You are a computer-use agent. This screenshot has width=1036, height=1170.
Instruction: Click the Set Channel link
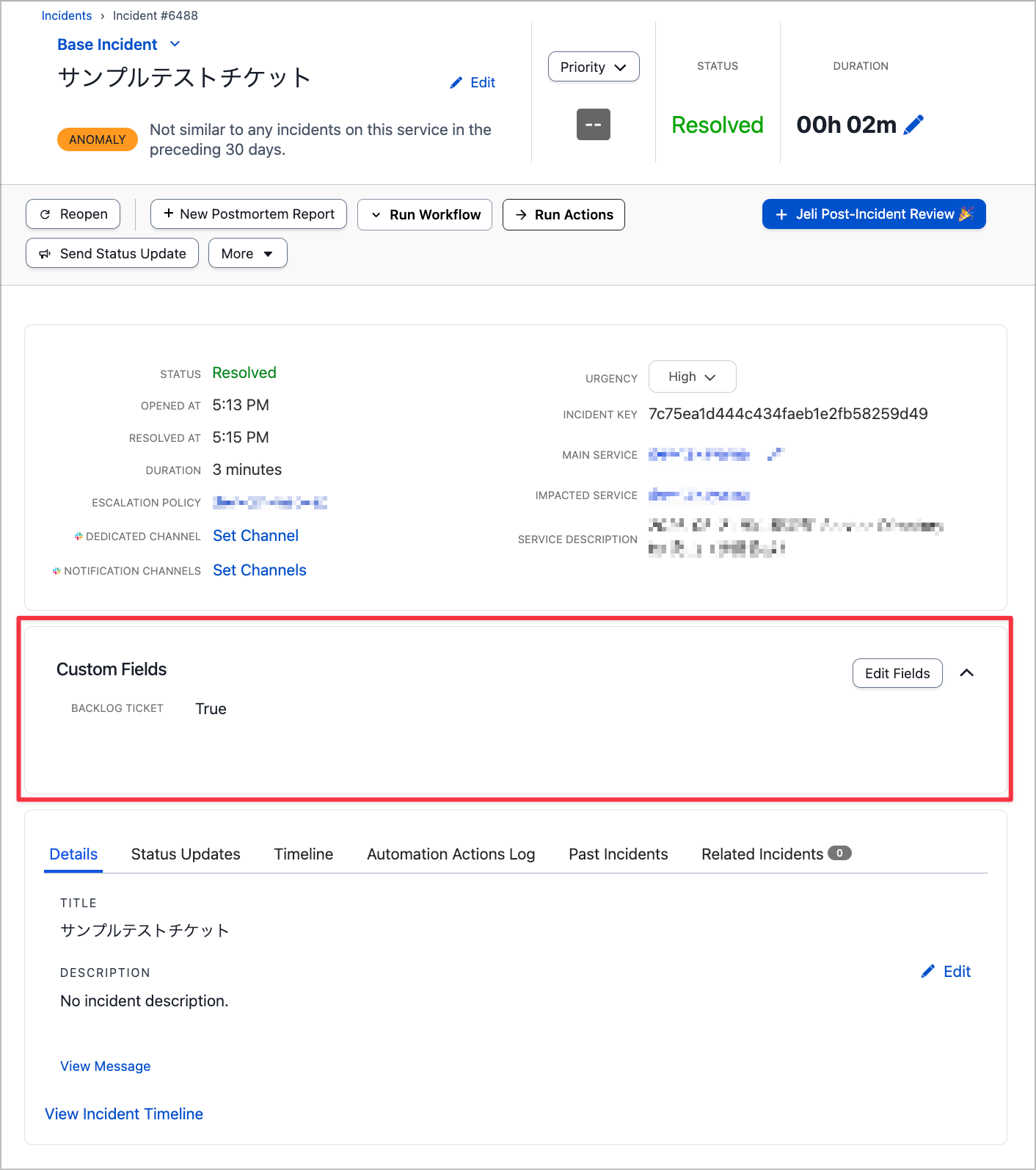pyautogui.click(x=256, y=536)
